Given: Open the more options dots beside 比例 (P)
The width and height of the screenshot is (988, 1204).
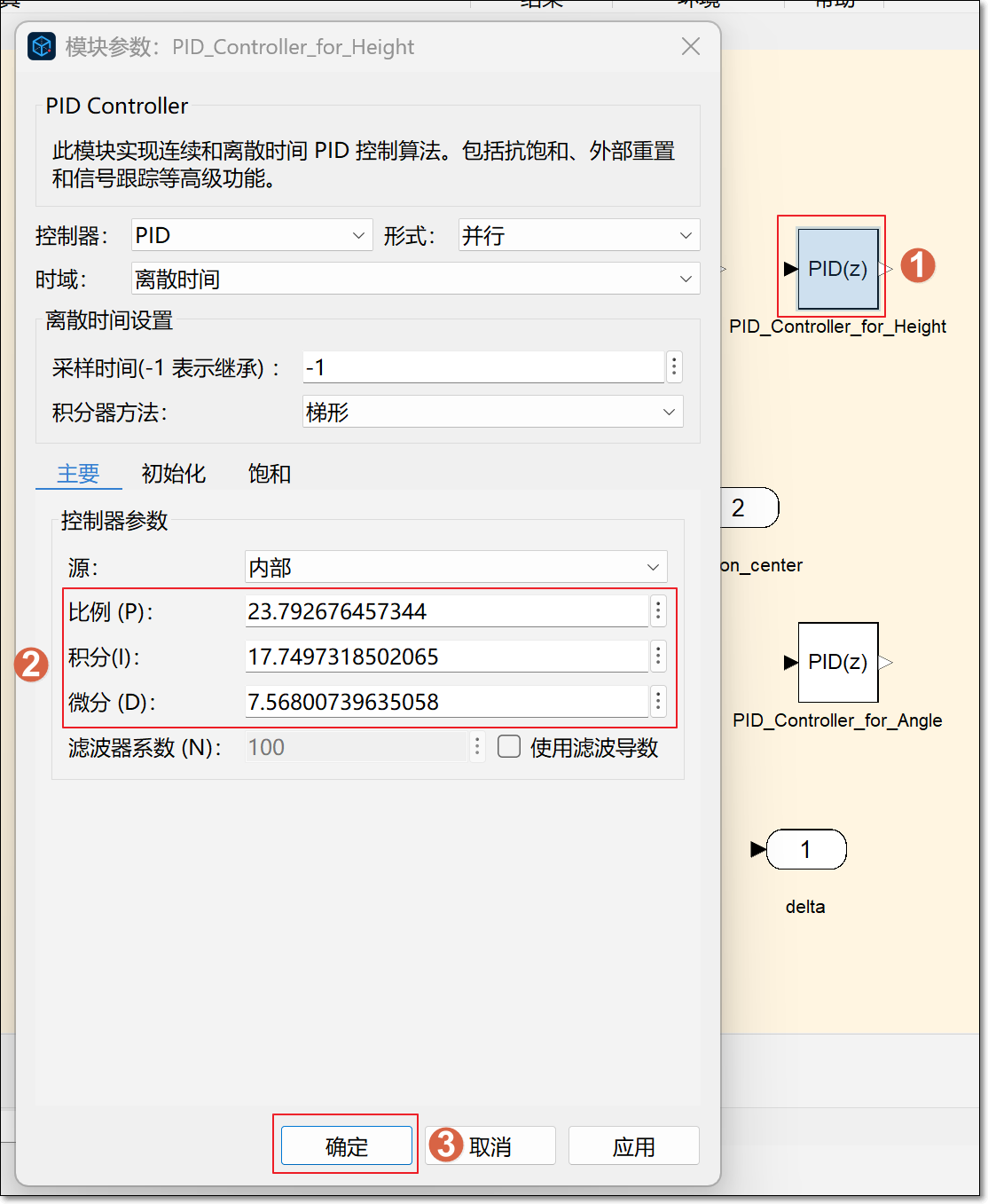Looking at the screenshot, I should 658,610.
